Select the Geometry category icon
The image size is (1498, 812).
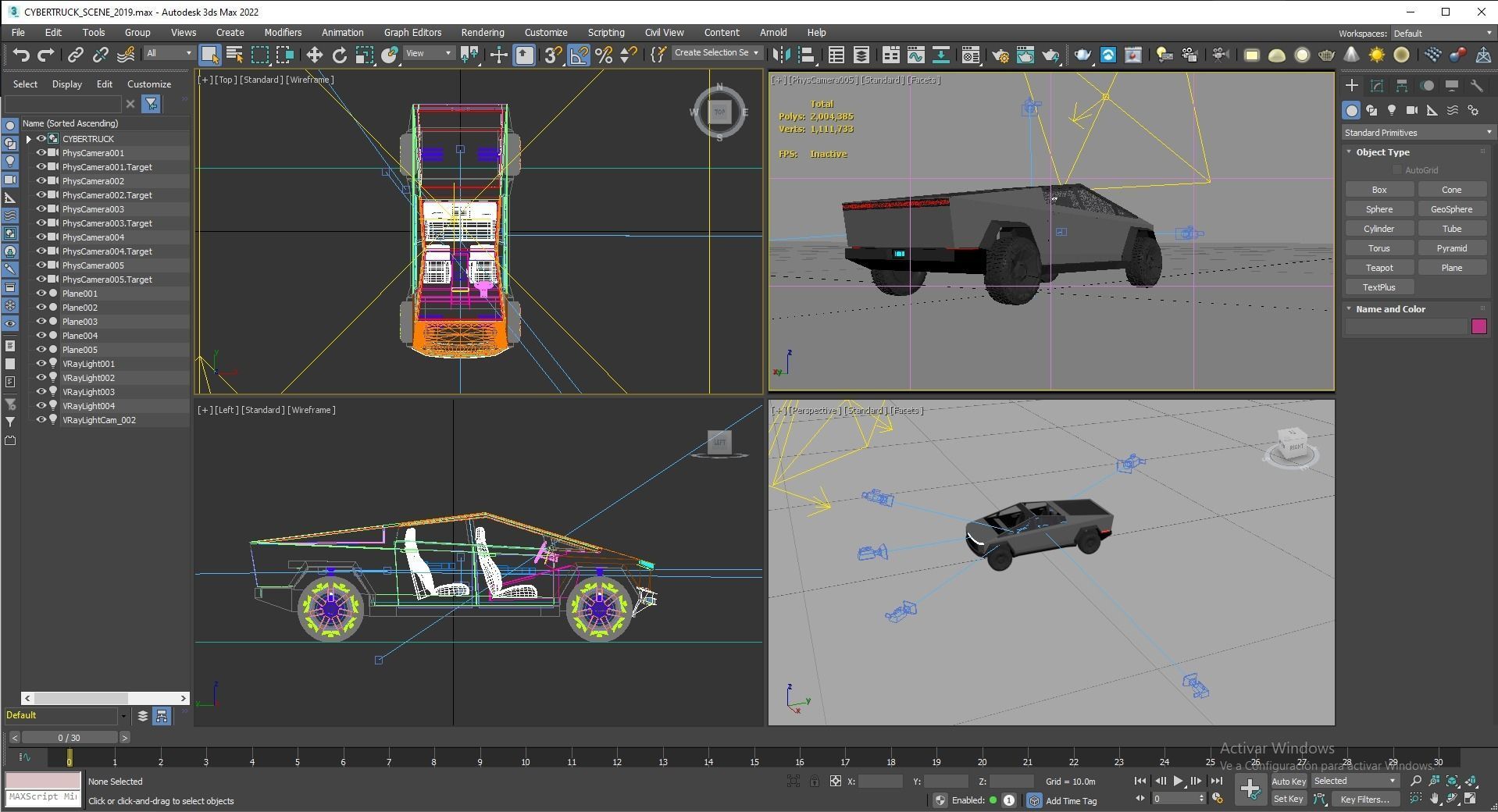click(1351, 111)
